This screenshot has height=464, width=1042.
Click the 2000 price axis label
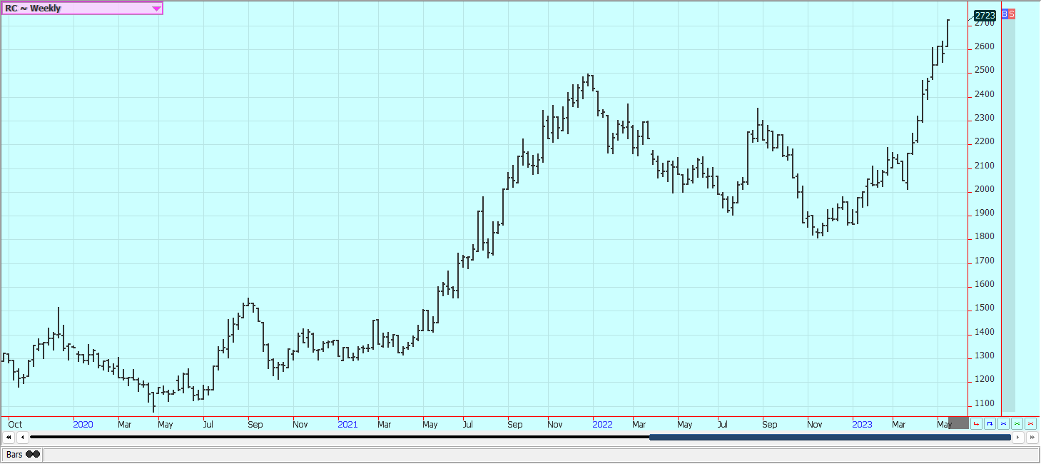tap(985, 189)
